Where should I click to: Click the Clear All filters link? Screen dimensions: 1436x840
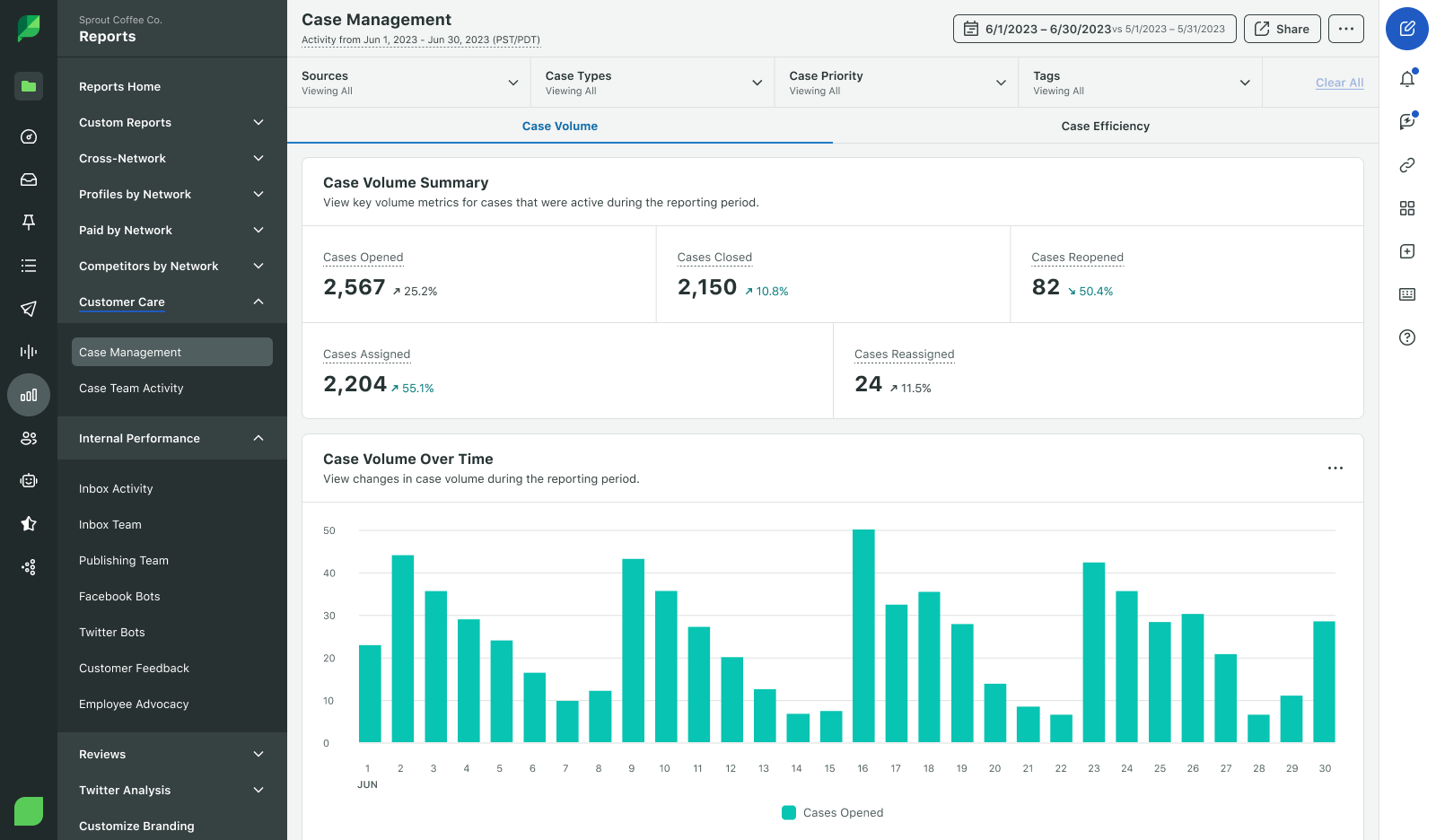point(1339,82)
